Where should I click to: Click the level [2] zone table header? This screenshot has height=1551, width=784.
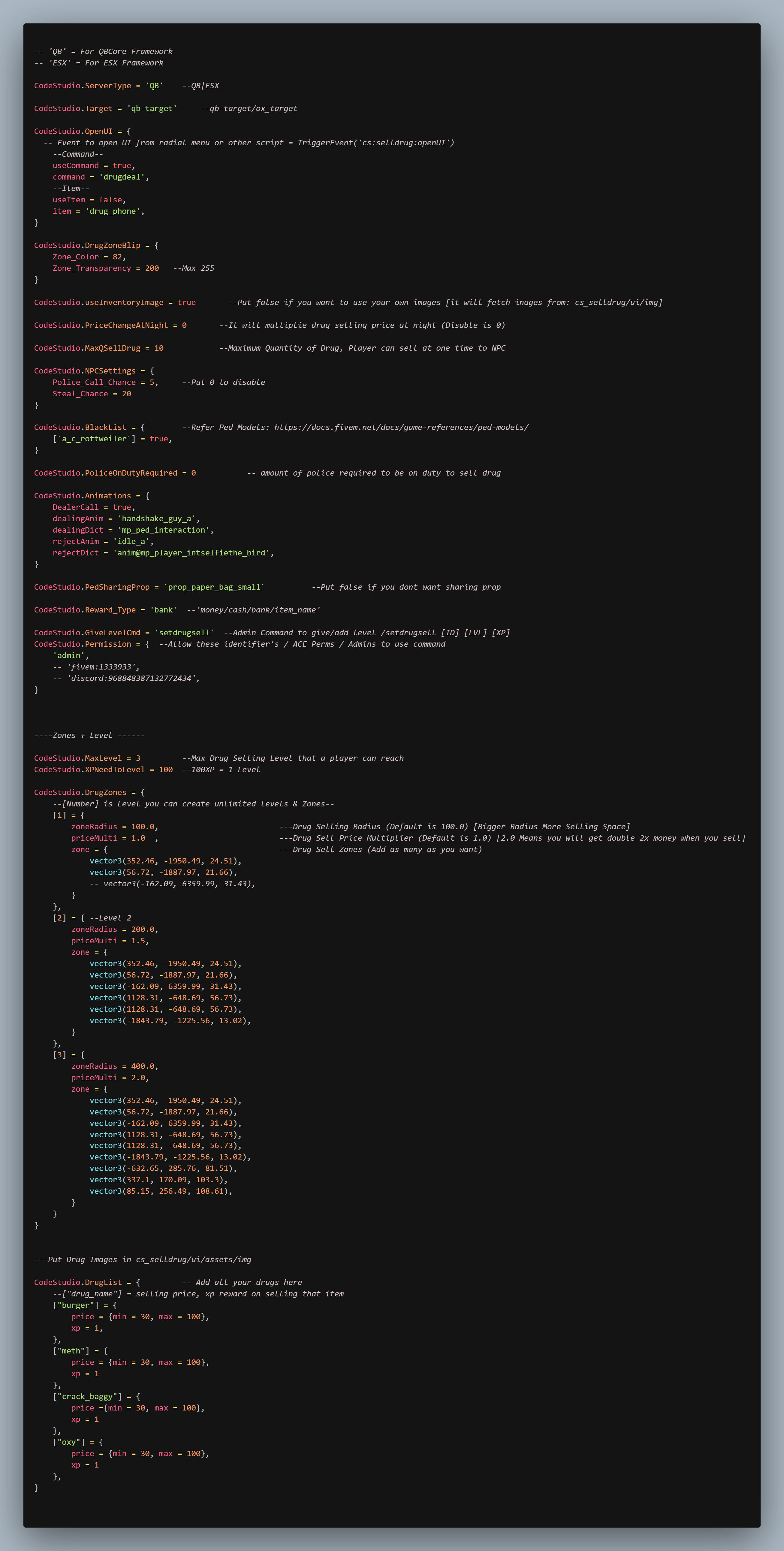[60, 918]
